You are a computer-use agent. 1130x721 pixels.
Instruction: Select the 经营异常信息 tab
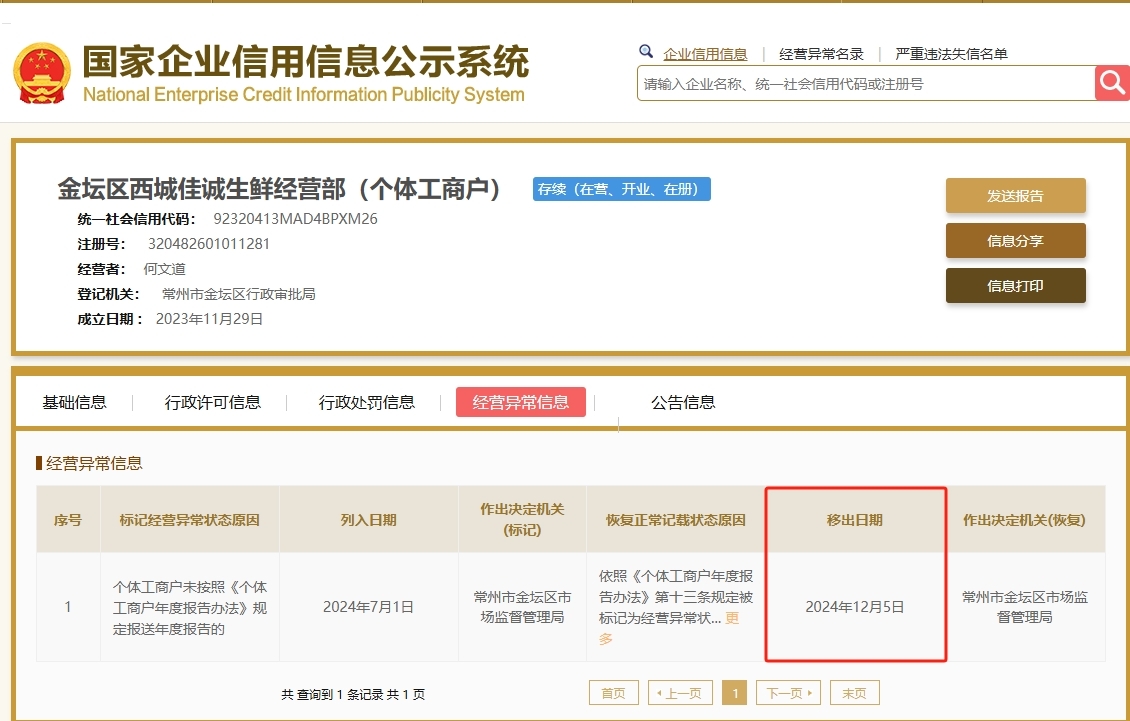click(520, 402)
